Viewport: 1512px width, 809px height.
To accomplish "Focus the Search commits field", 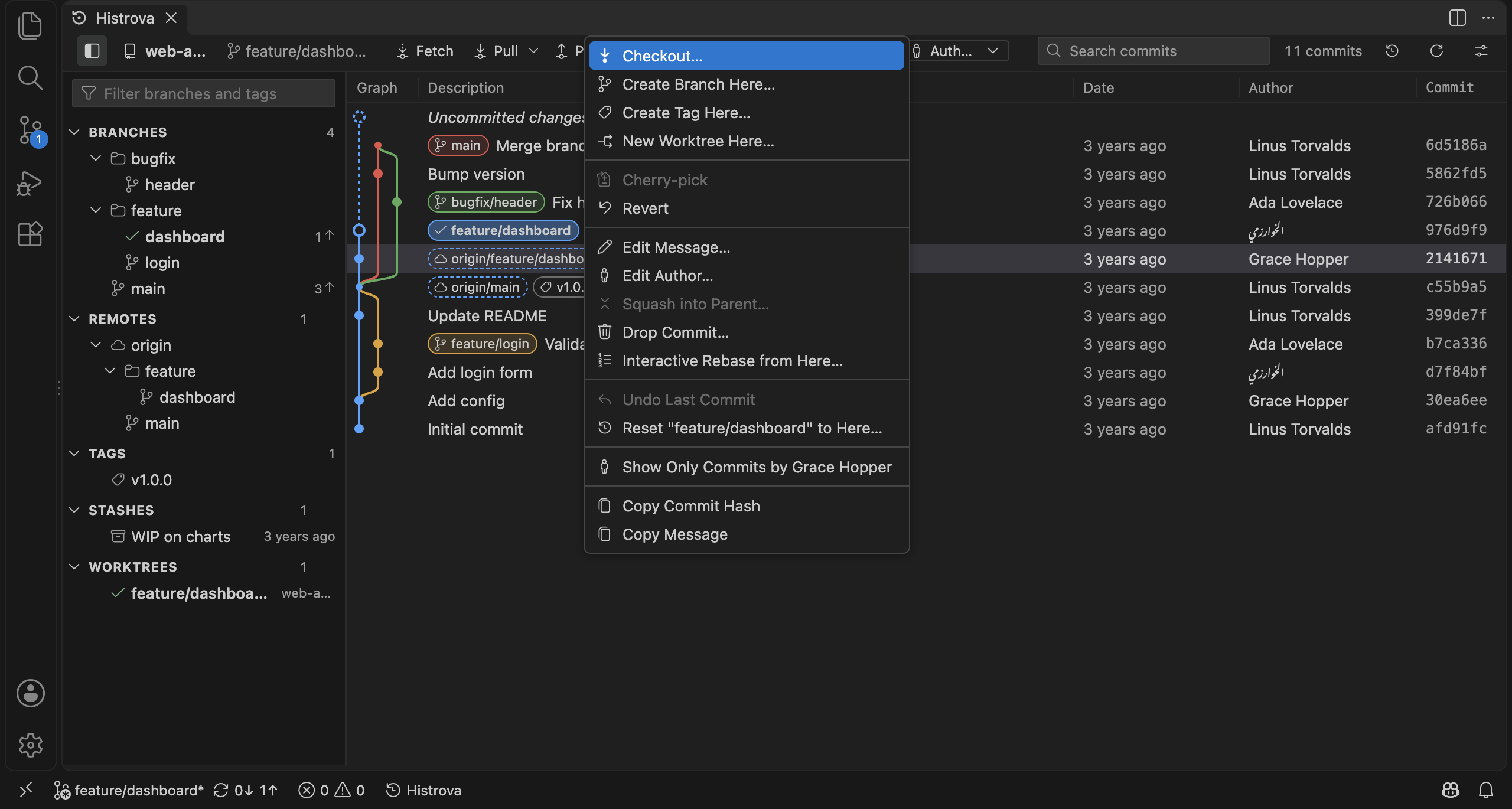I will click(1153, 51).
